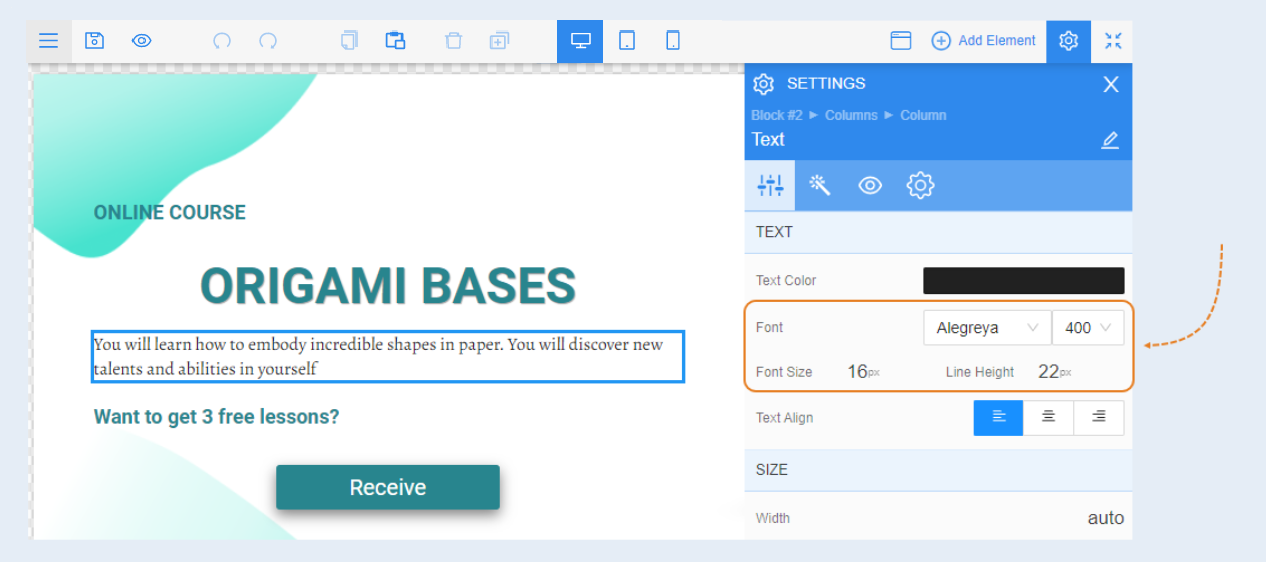Select the 'You will learn how to embody' paragraph
This screenshot has height=562, width=1266.
(388, 357)
